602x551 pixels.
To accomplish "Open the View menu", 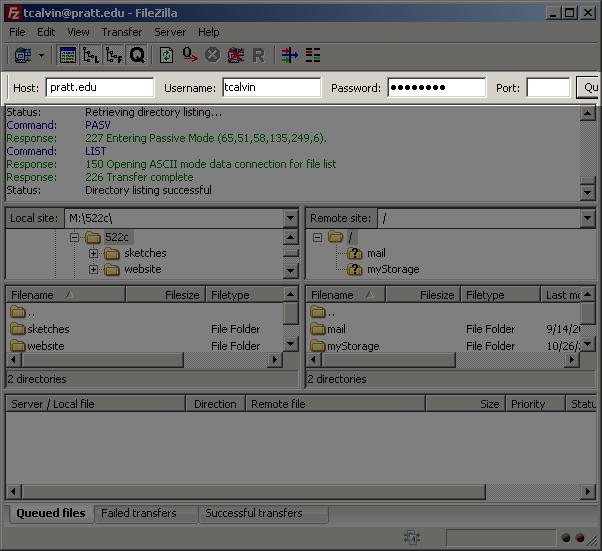I will [78, 32].
